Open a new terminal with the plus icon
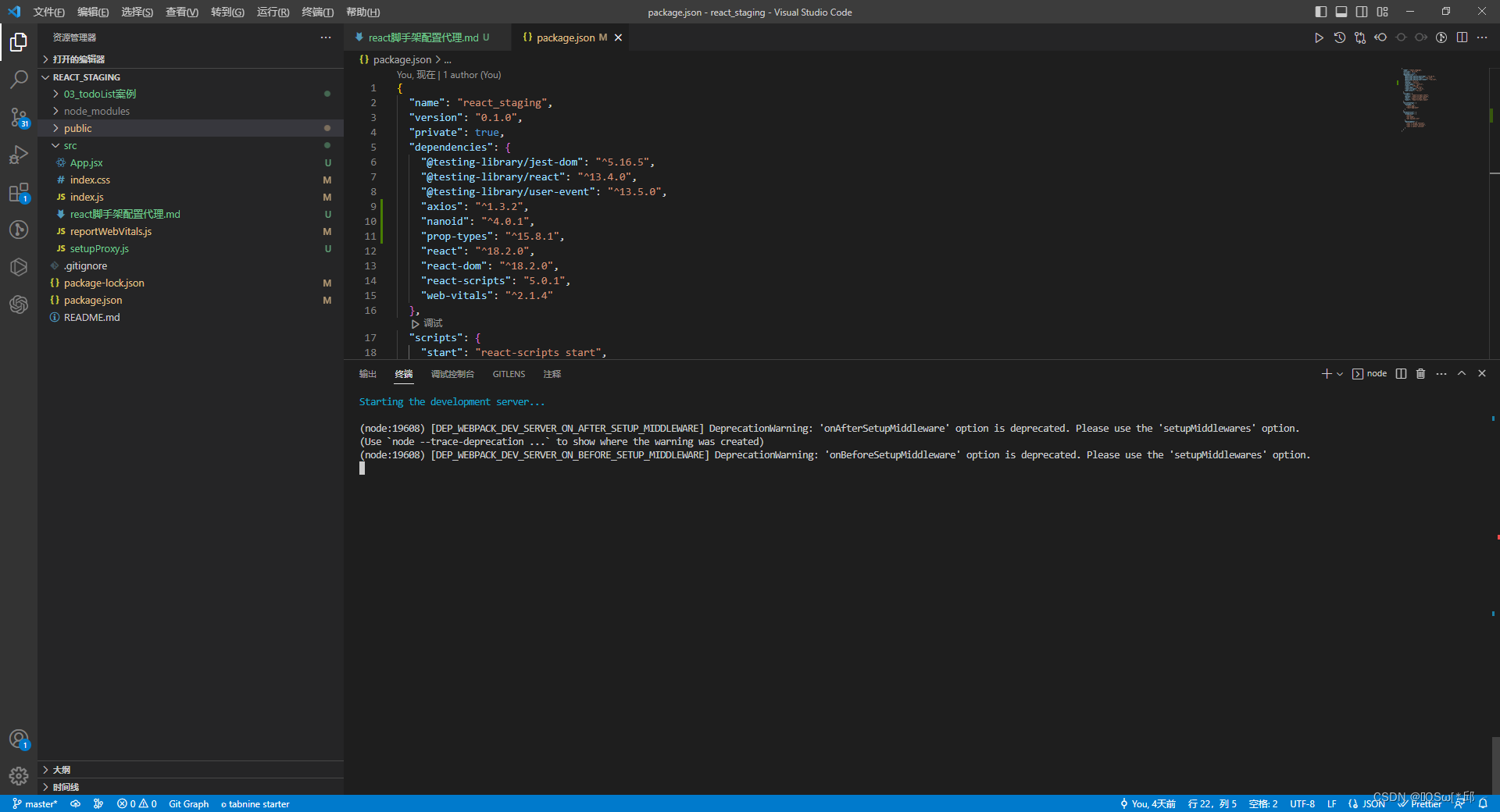 coord(1327,373)
